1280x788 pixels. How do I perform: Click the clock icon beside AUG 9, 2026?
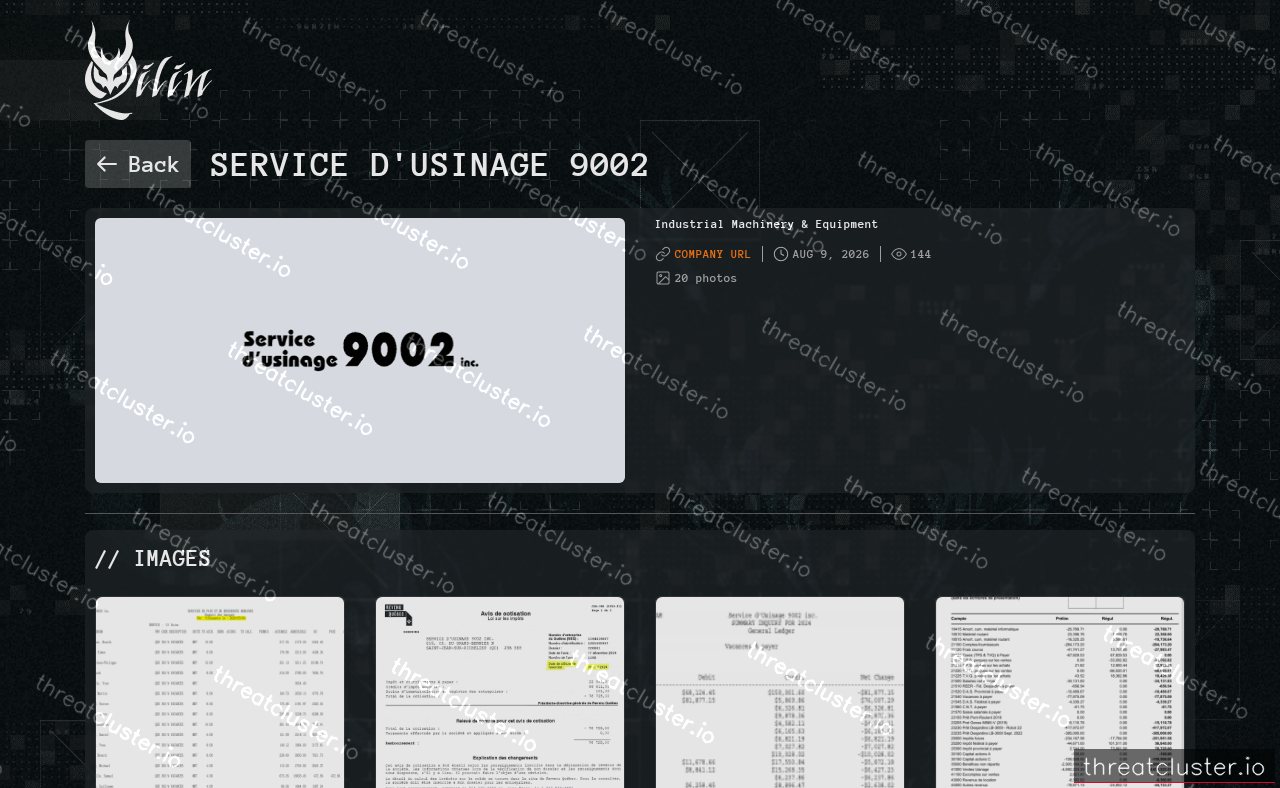click(781, 254)
